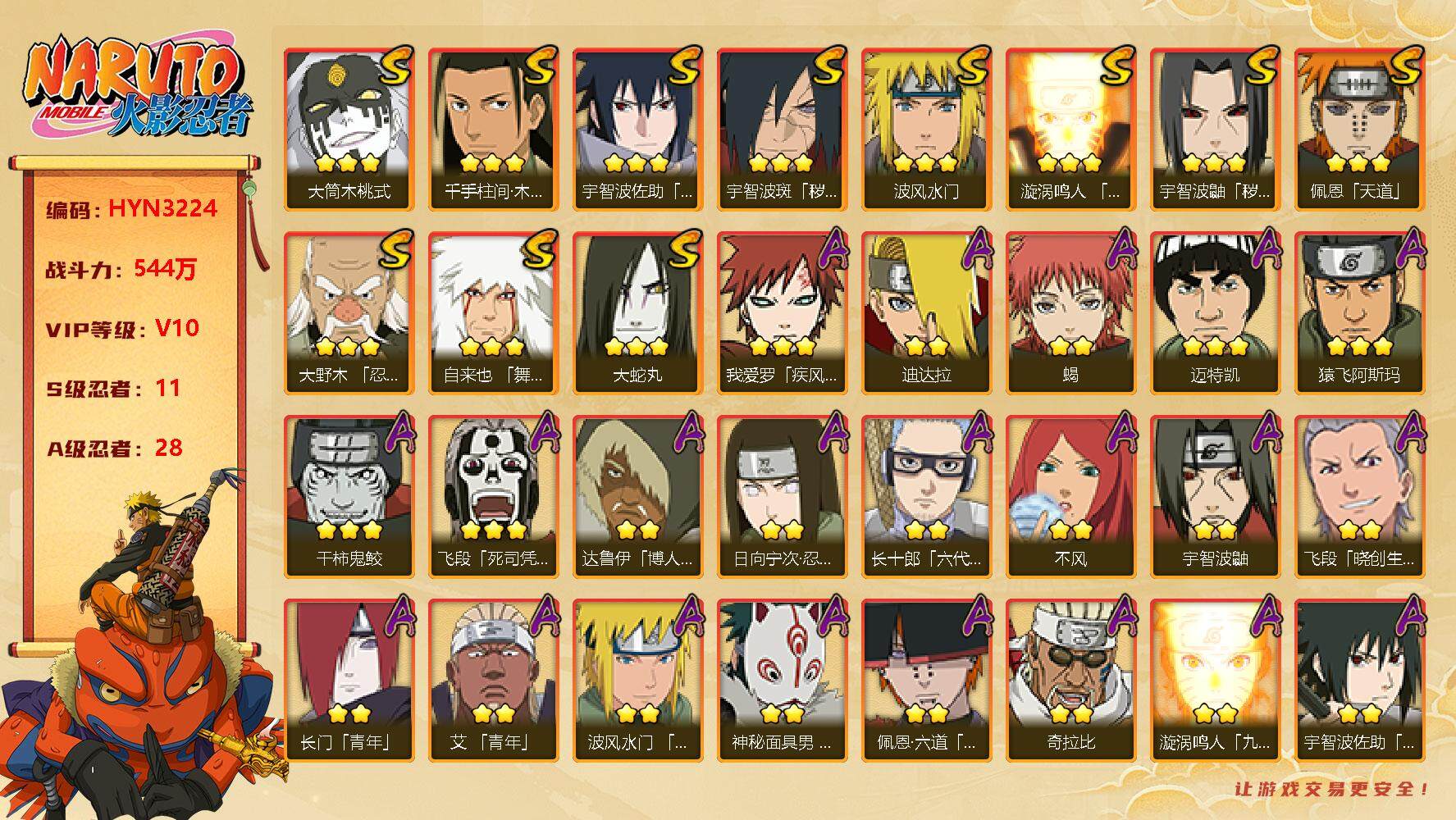This screenshot has height=820, width=1456.
Task: Open the 奇拉比 character card
Action: click(1070, 681)
